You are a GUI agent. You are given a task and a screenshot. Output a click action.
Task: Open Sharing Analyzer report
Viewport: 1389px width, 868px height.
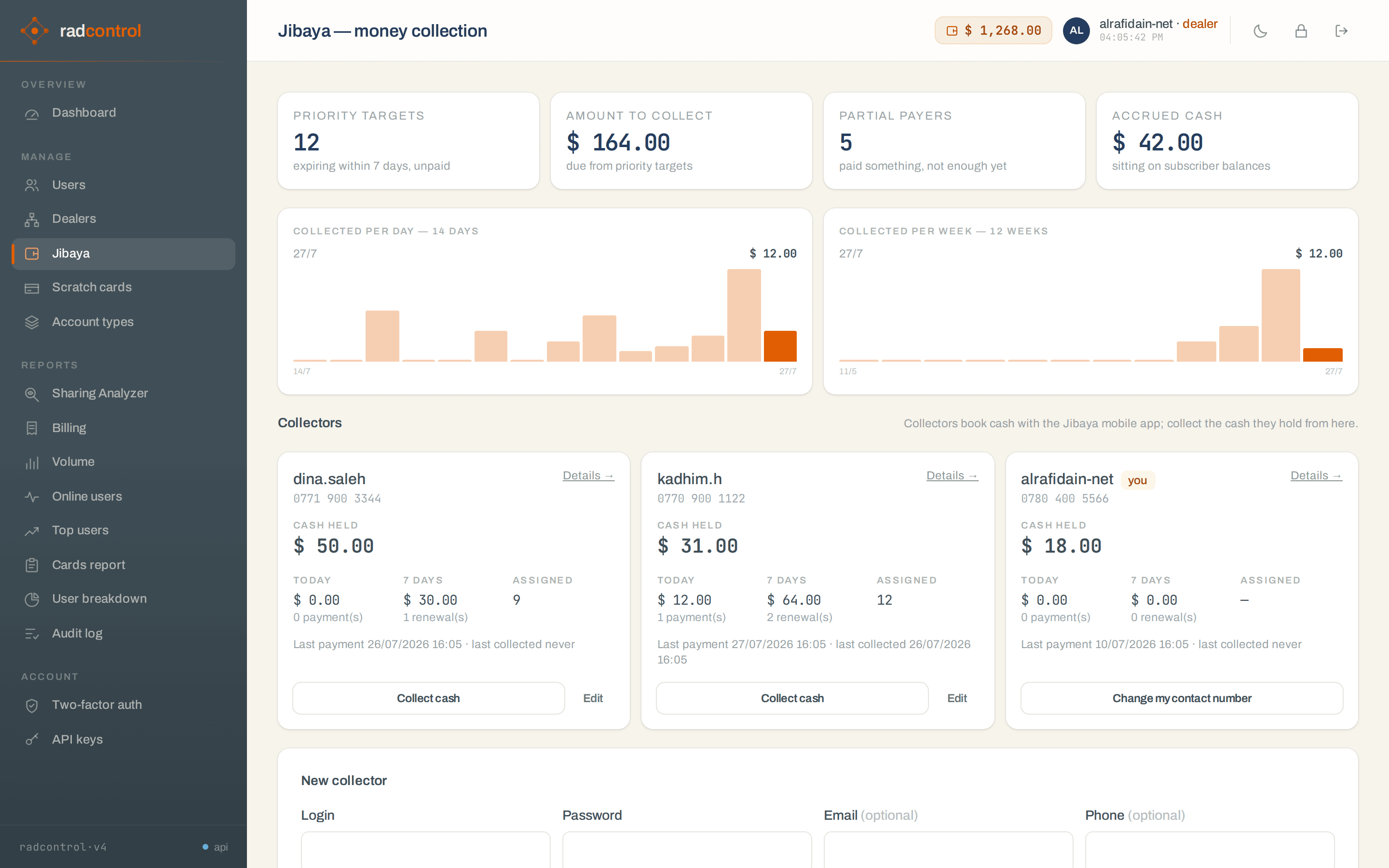(x=123, y=394)
